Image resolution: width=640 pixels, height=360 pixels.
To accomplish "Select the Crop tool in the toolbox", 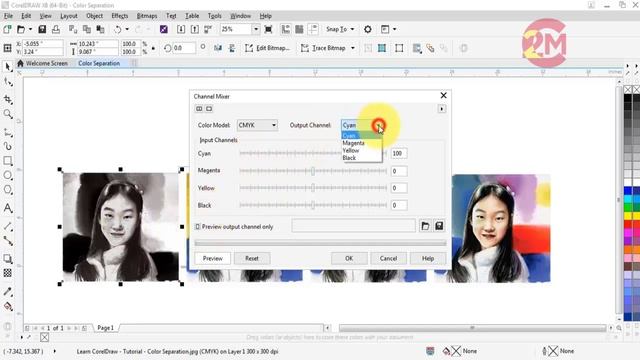I will [8, 99].
